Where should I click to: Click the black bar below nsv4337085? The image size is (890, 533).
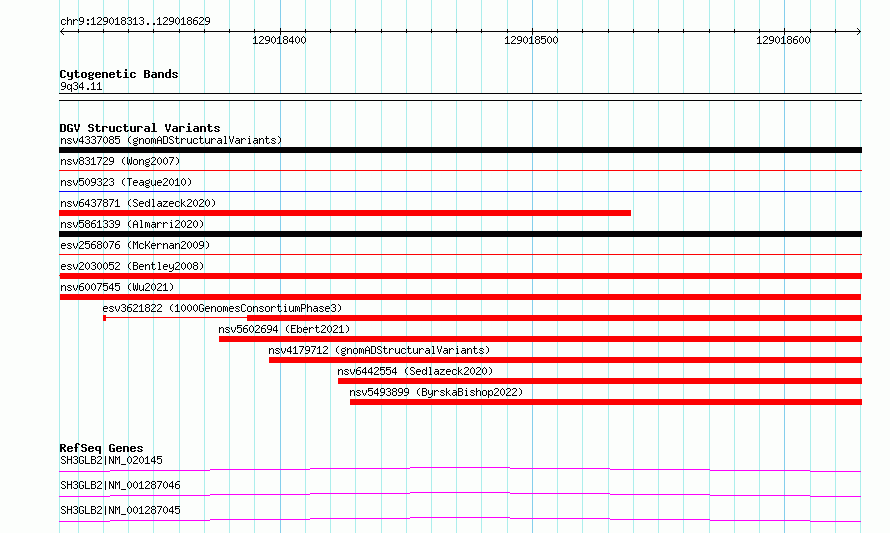[x=460, y=150]
